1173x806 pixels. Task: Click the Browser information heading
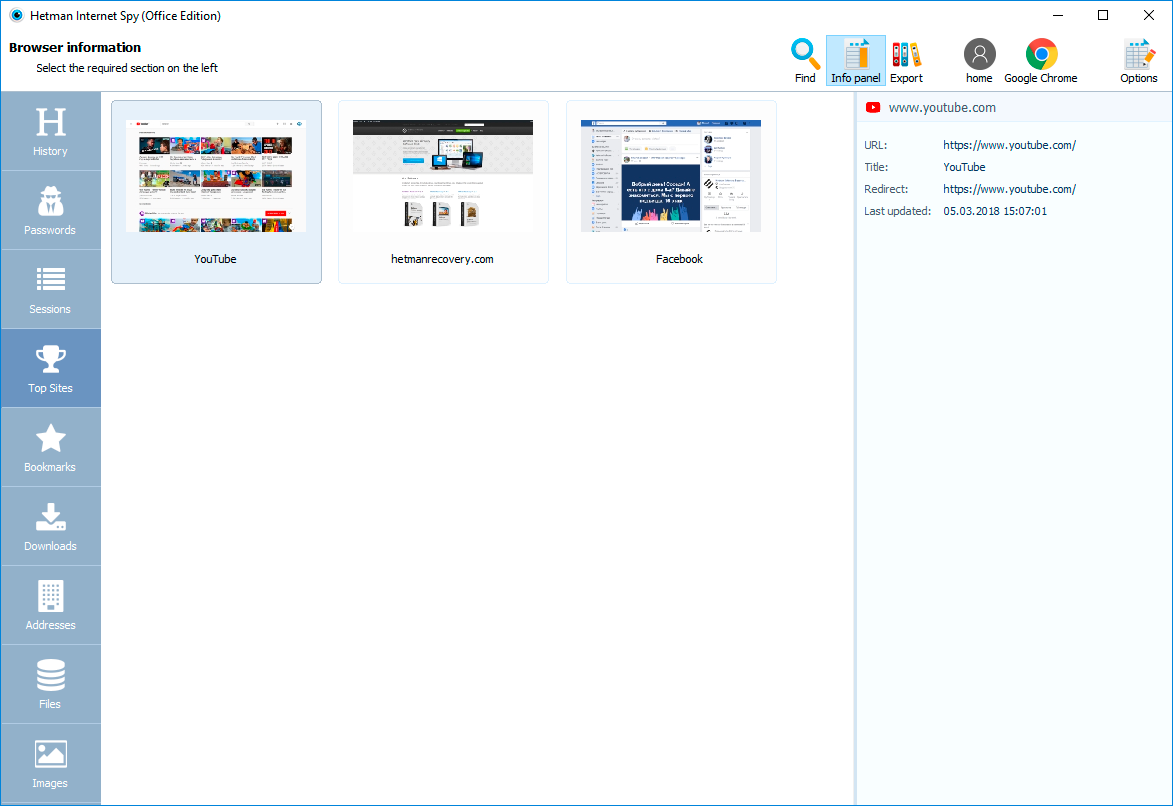pyautogui.click(x=75, y=47)
